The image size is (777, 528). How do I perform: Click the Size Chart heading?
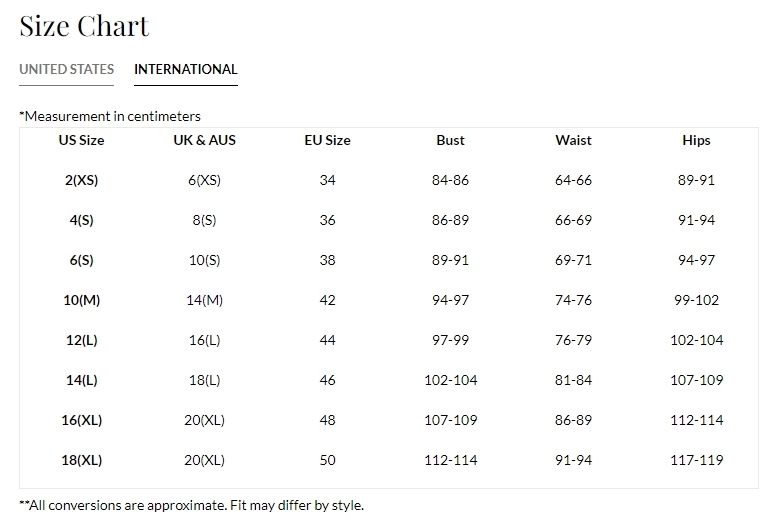tap(84, 26)
